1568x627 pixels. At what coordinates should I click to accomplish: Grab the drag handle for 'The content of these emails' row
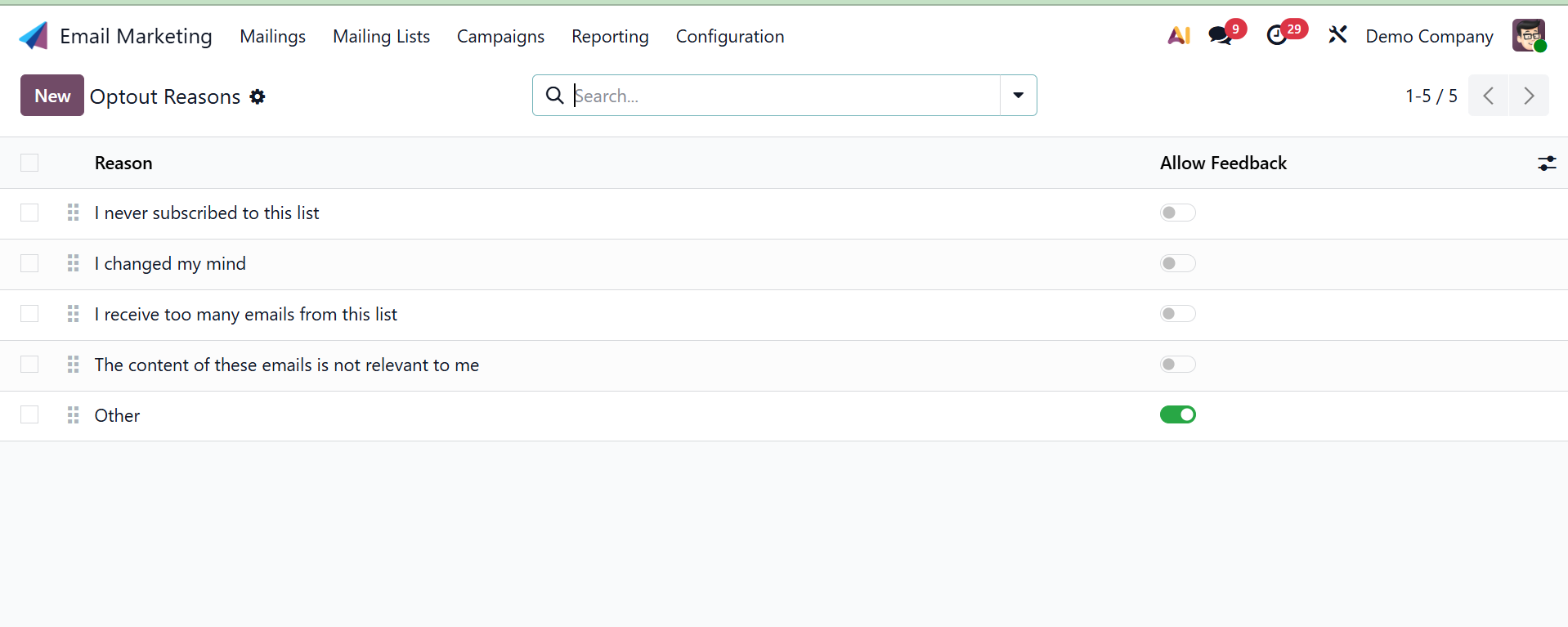click(73, 365)
